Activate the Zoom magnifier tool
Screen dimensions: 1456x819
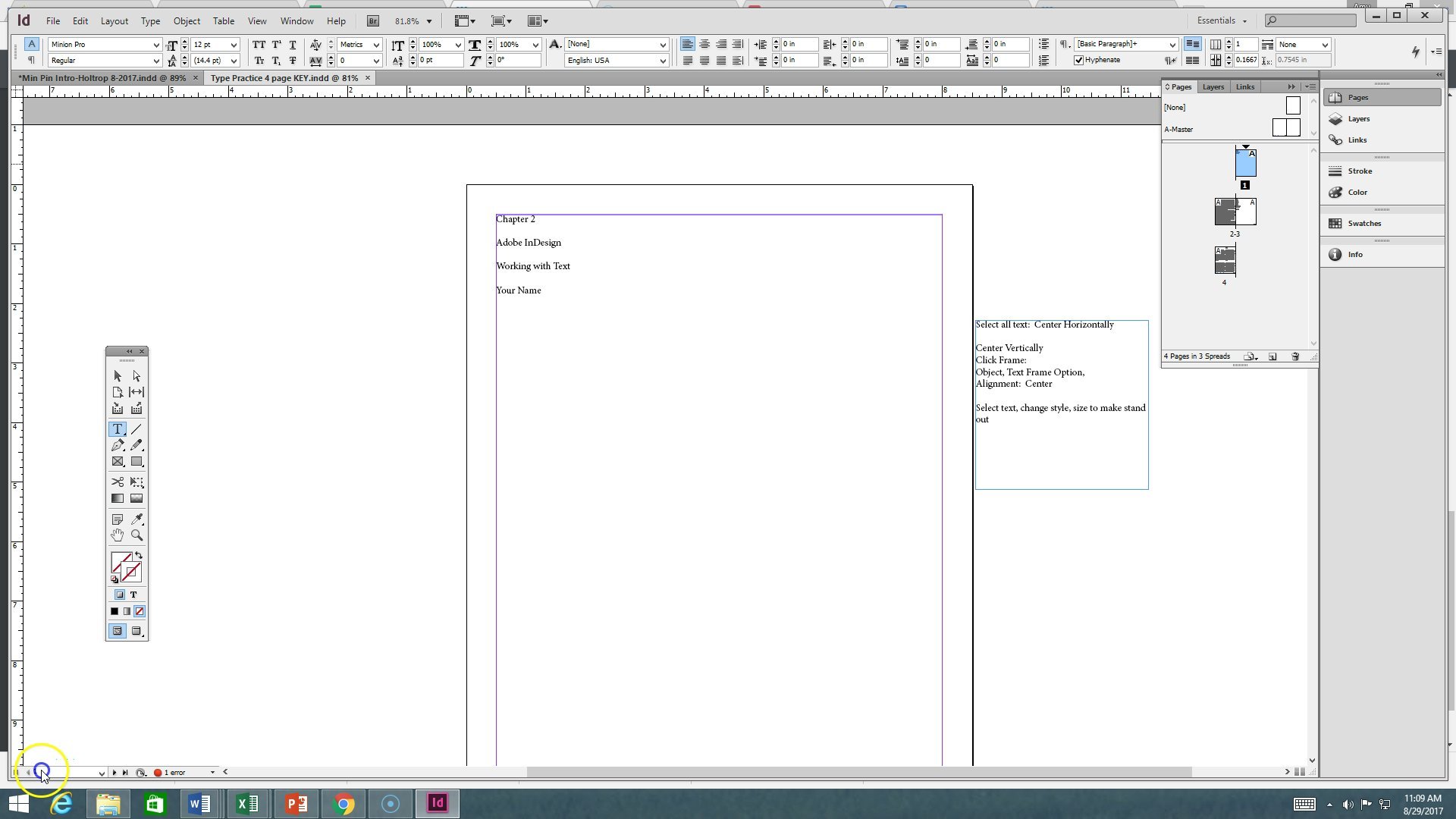tap(136, 535)
